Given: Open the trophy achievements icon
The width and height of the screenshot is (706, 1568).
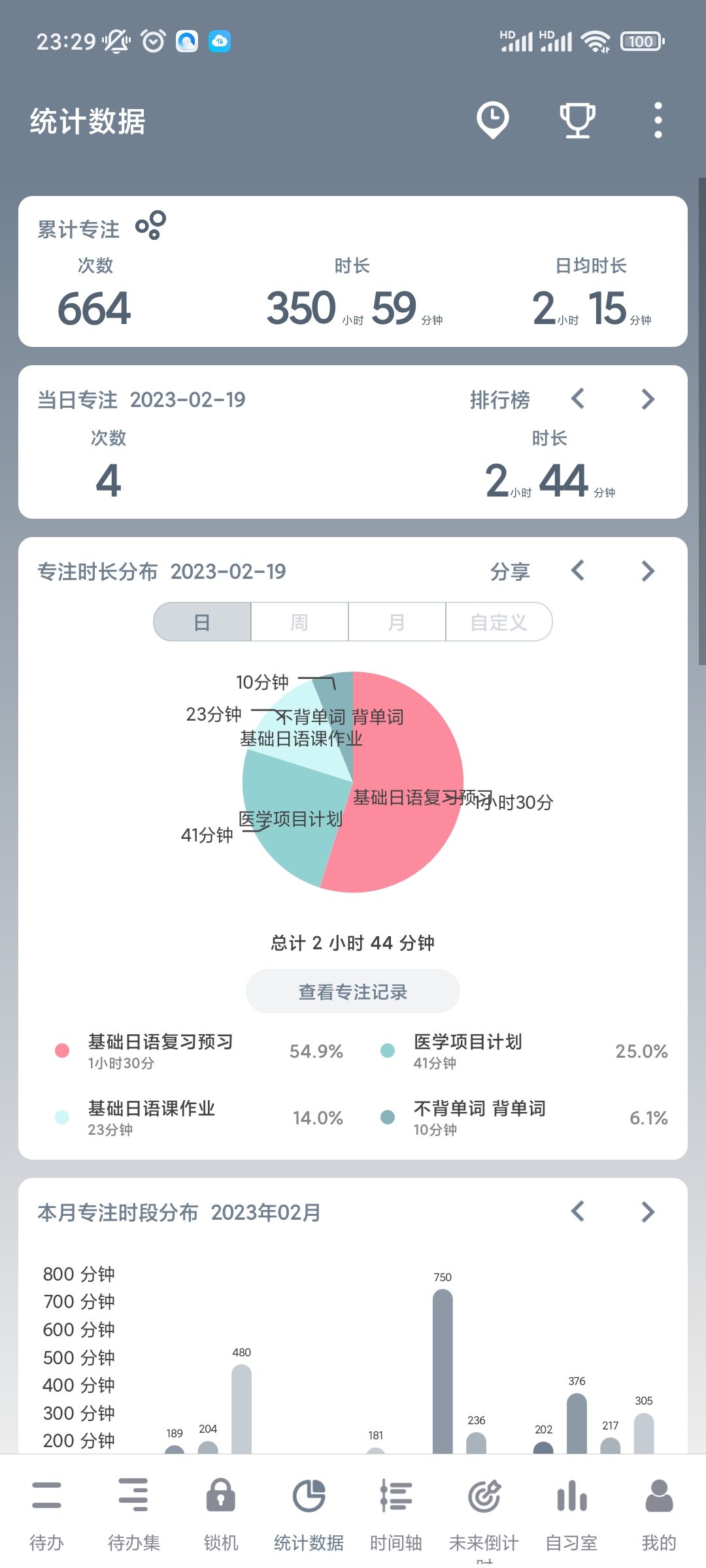Looking at the screenshot, I should point(577,120).
